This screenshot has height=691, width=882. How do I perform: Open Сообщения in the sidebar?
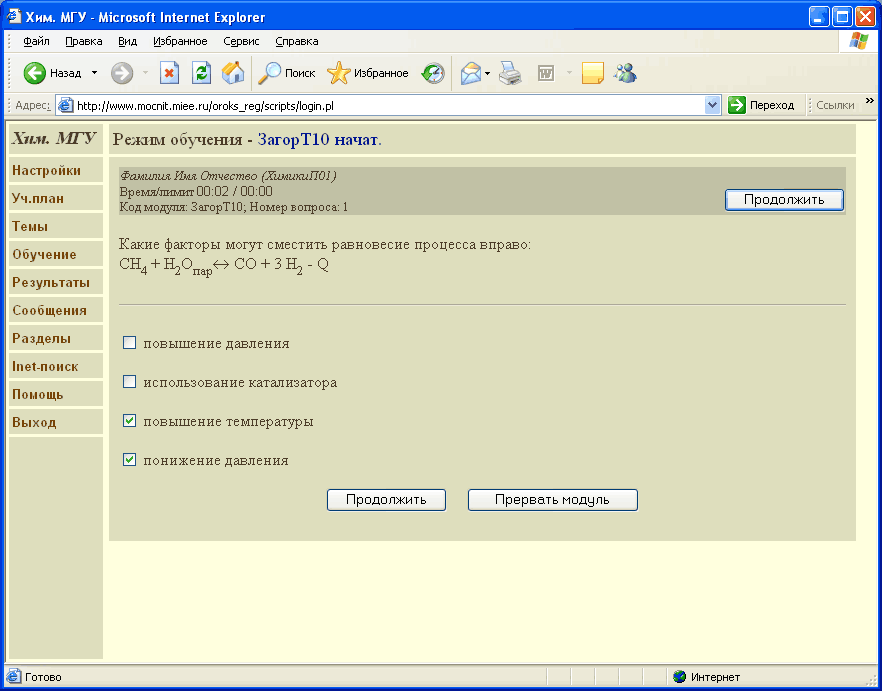pyautogui.click(x=56, y=311)
